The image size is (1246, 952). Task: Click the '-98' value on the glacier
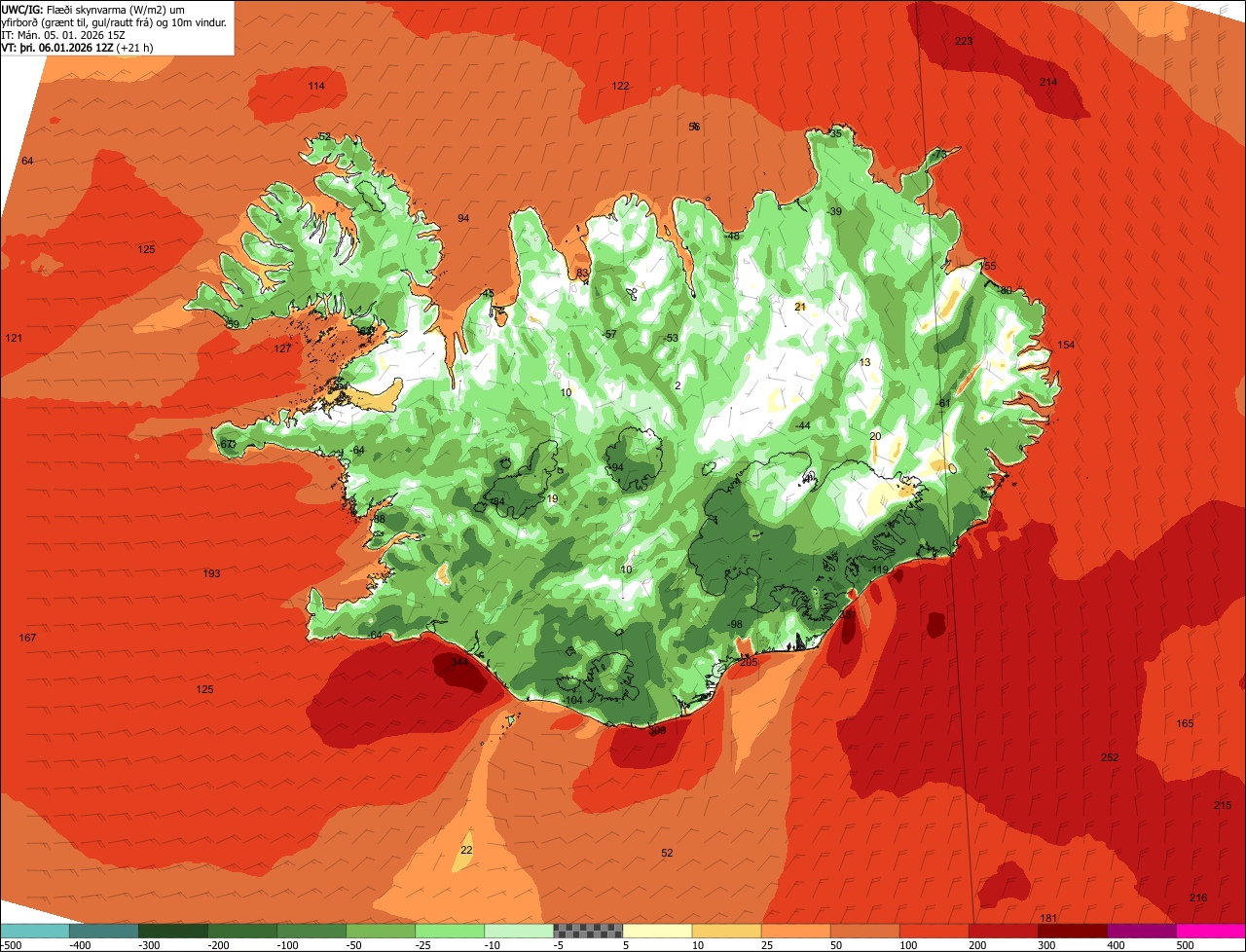coord(735,624)
